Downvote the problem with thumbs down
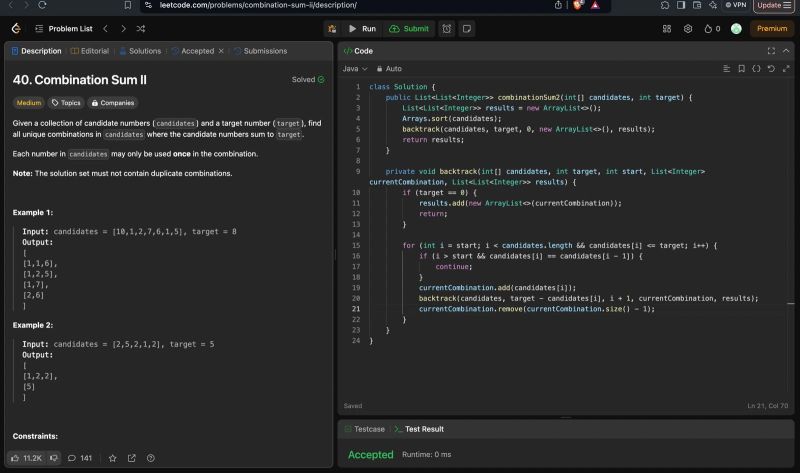The height and width of the screenshot is (473, 800). click(x=54, y=458)
